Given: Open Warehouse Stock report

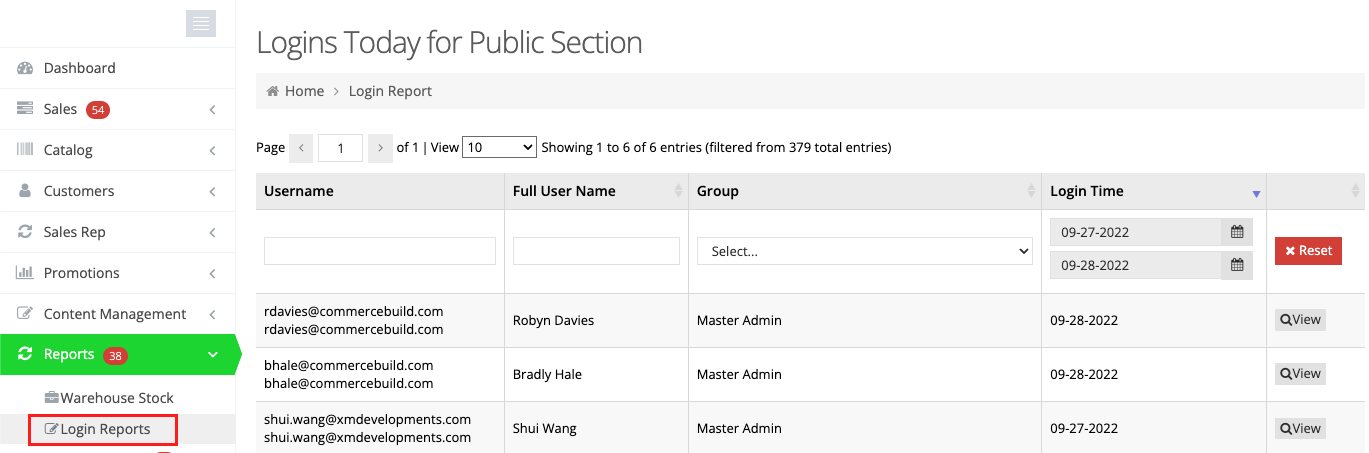Looking at the screenshot, I should [116, 398].
